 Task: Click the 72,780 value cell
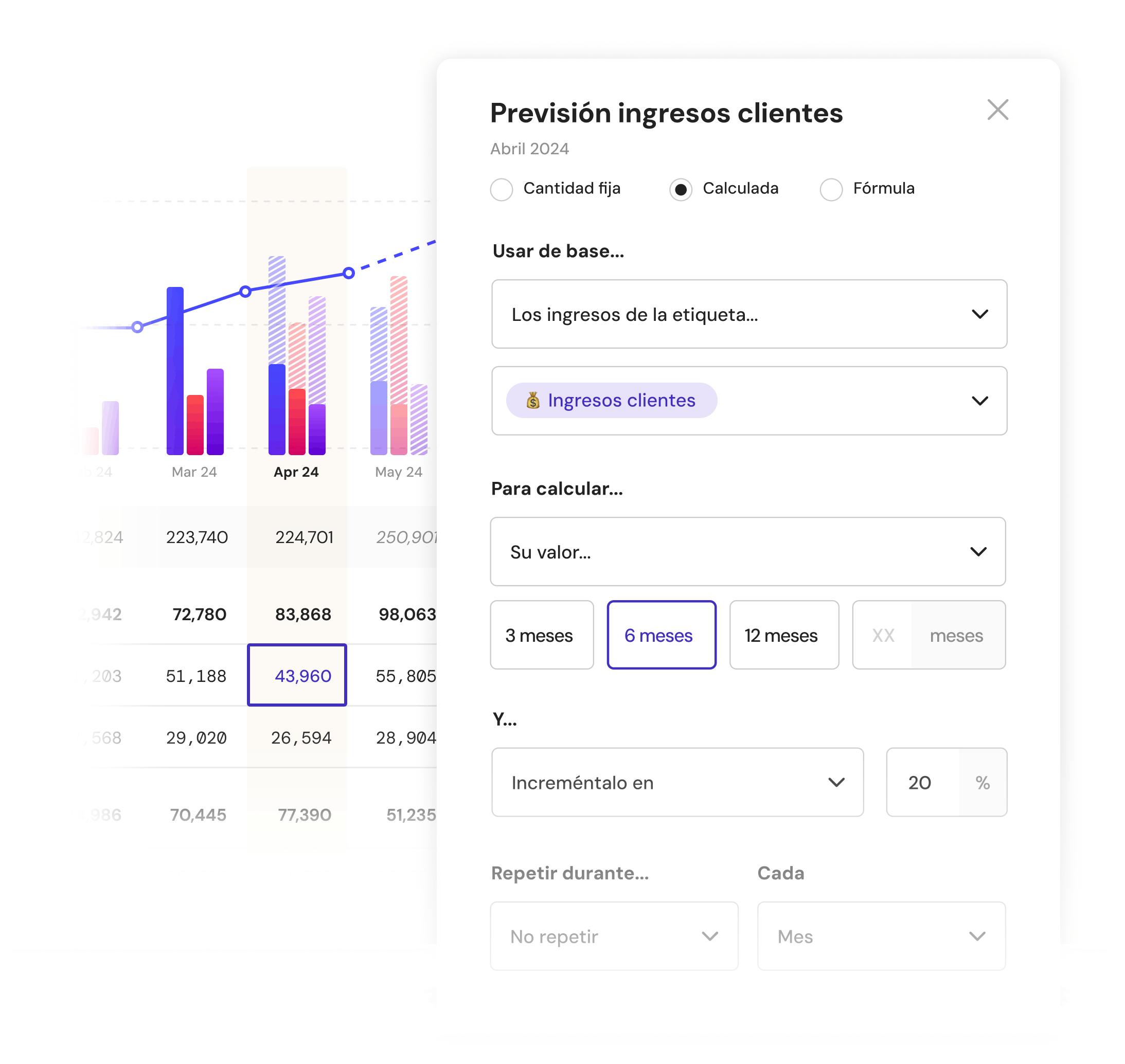point(199,614)
